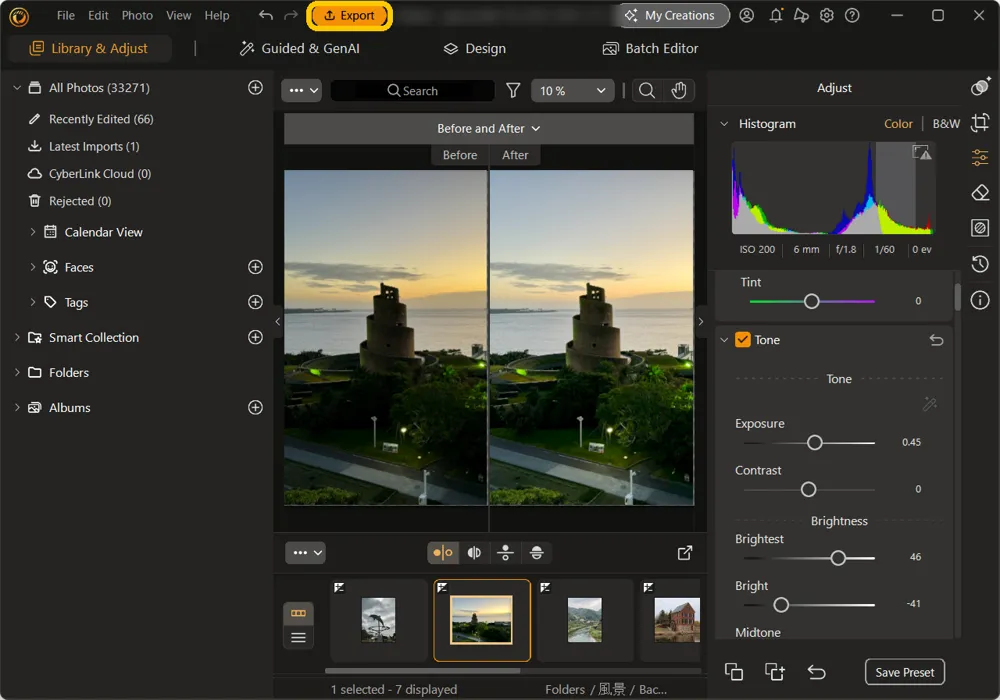Open the help question mark icon
Screen dimensions: 1000x700
point(852,15)
